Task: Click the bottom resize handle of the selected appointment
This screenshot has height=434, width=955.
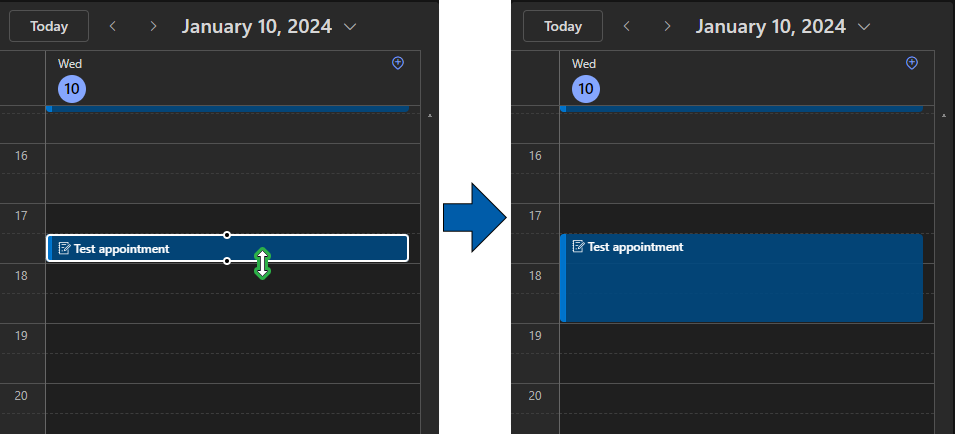Action: (227, 261)
